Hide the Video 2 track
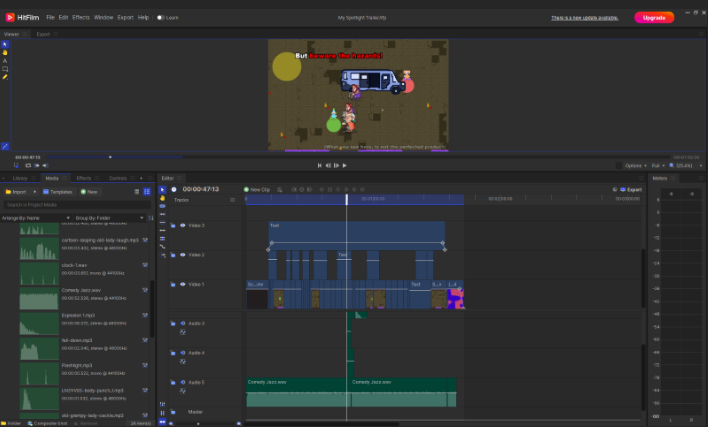 pos(183,255)
